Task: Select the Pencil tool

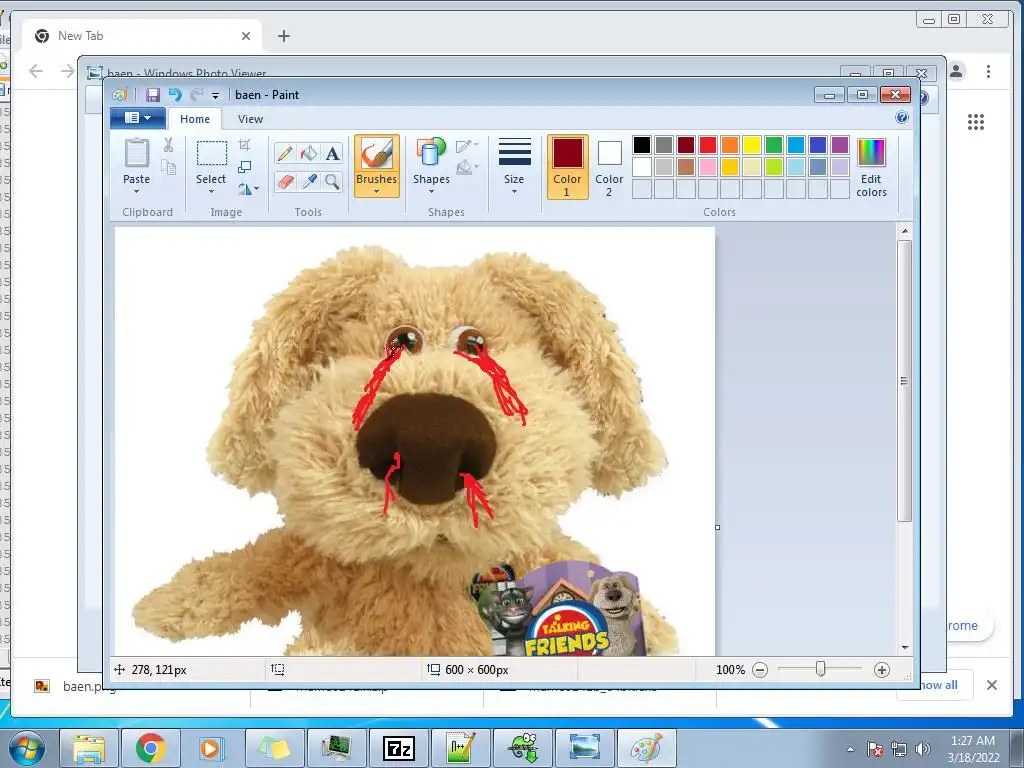Action: point(285,153)
